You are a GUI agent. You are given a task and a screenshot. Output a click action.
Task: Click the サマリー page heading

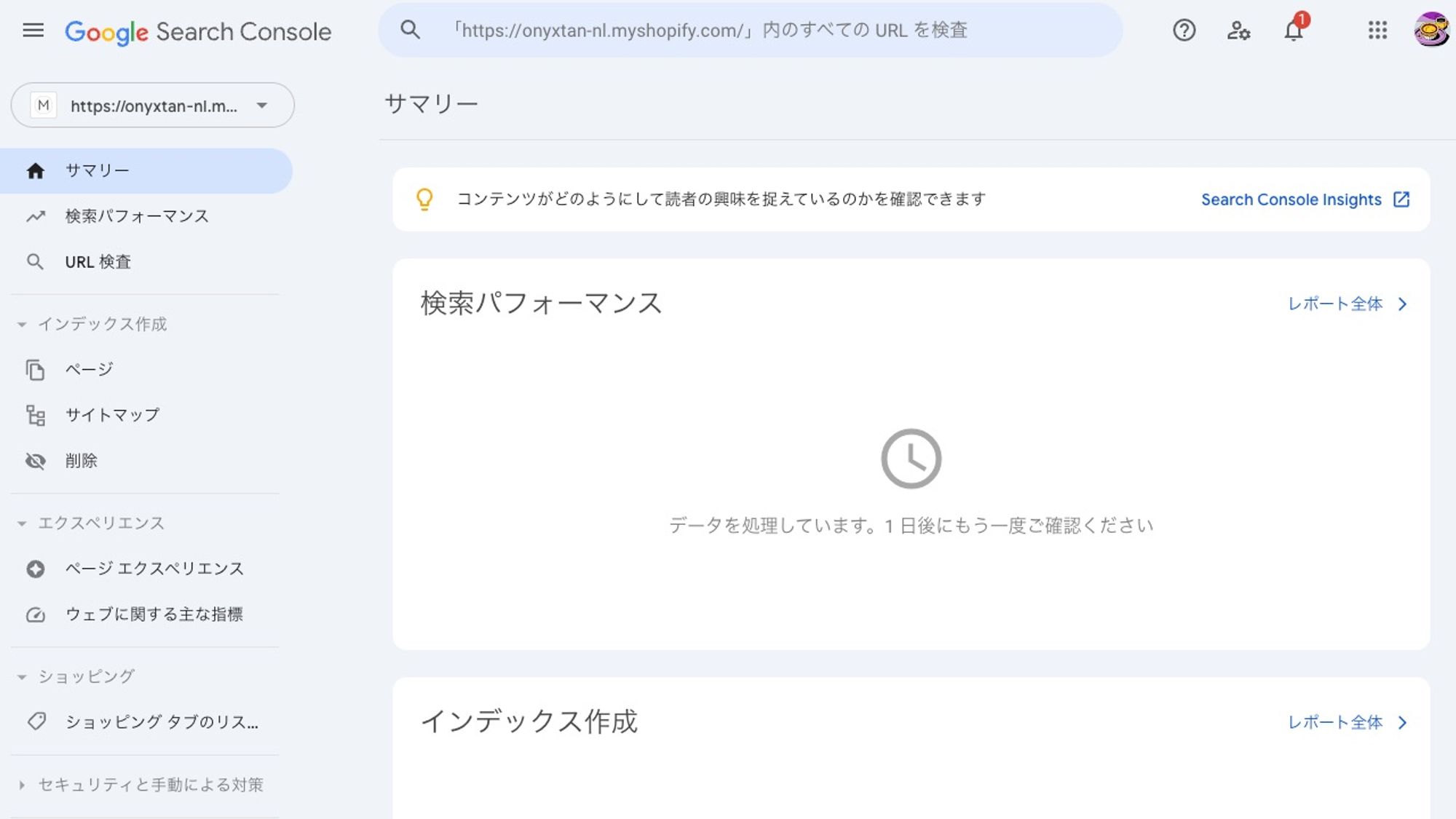431,103
